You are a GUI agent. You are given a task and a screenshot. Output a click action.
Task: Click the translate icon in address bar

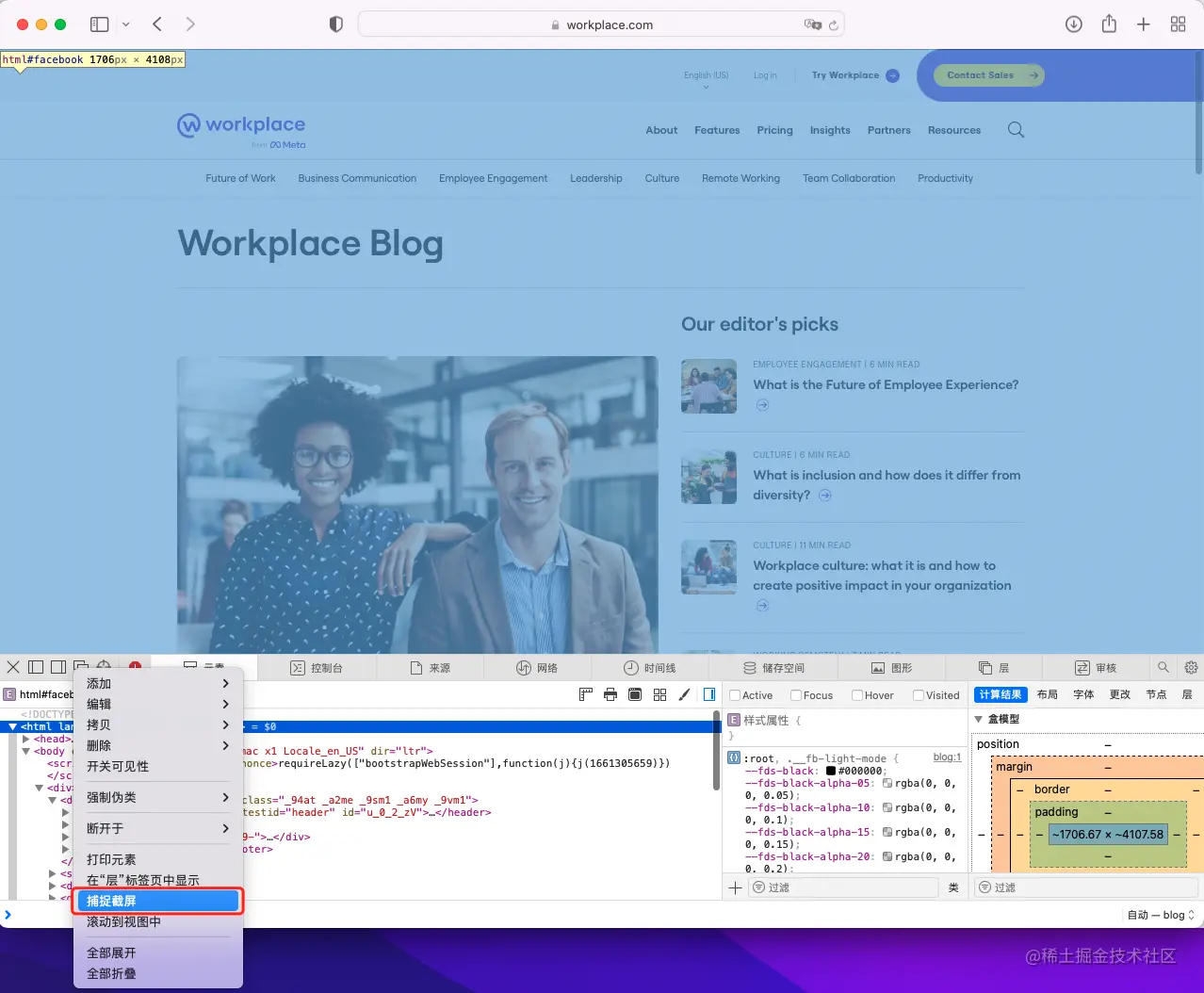[x=812, y=24]
